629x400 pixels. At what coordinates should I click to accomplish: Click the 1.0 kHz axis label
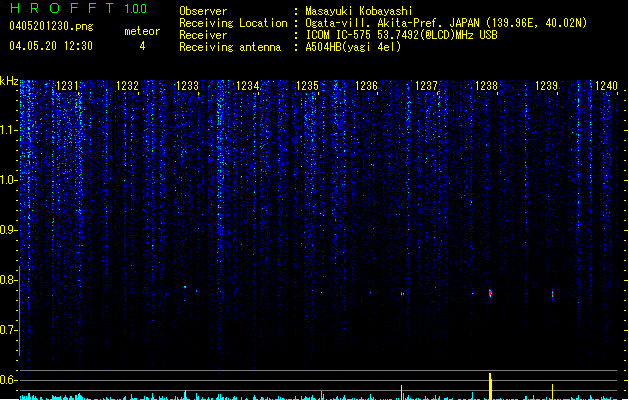[x=8, y=180]
